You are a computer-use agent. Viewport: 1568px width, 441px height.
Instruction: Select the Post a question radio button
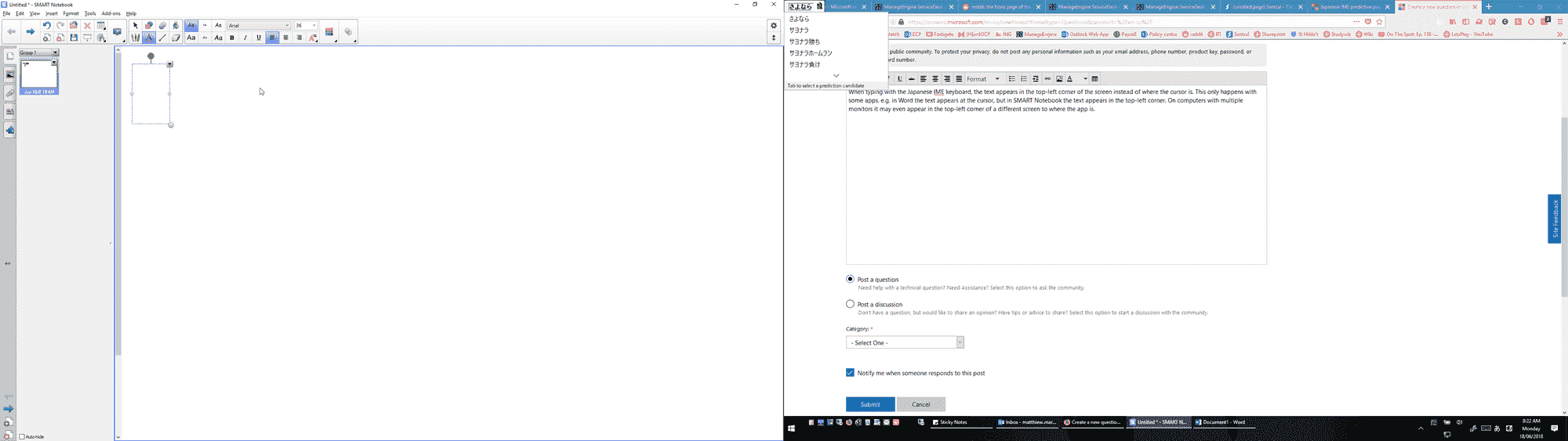pyautogui.click(x=850, y=279)
